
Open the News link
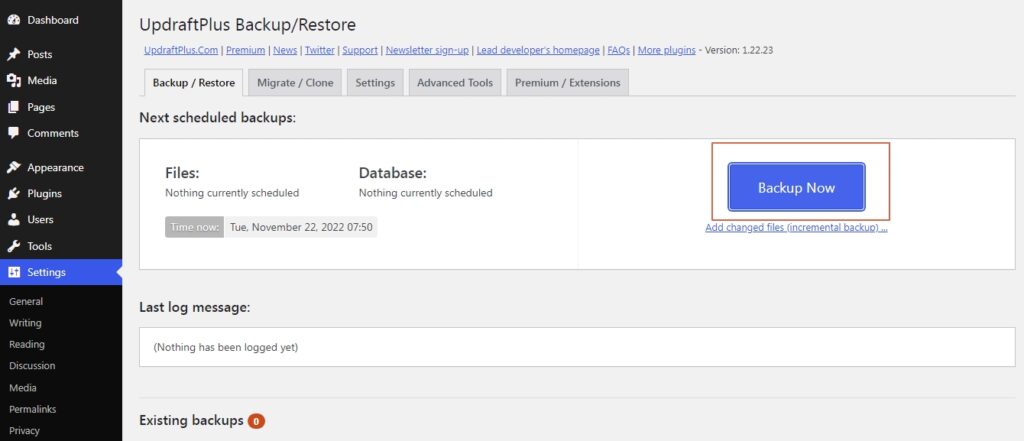(285, 50)
